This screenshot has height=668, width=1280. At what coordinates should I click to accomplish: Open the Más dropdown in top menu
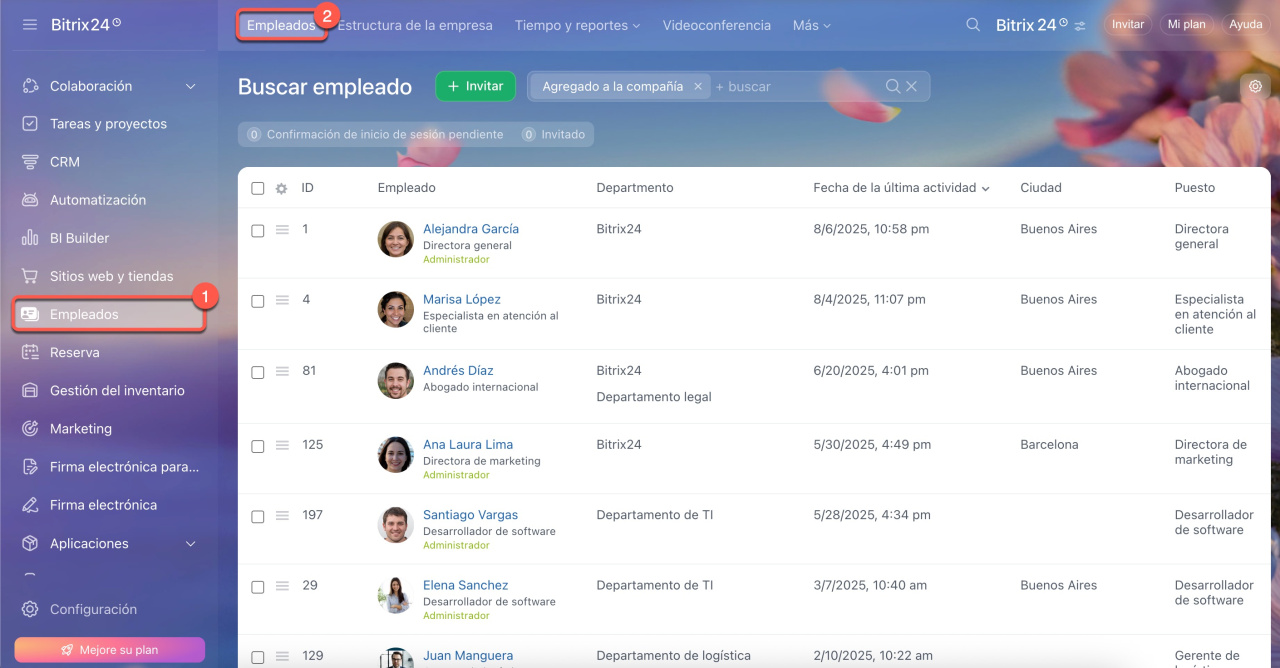(x=811, y=25)
